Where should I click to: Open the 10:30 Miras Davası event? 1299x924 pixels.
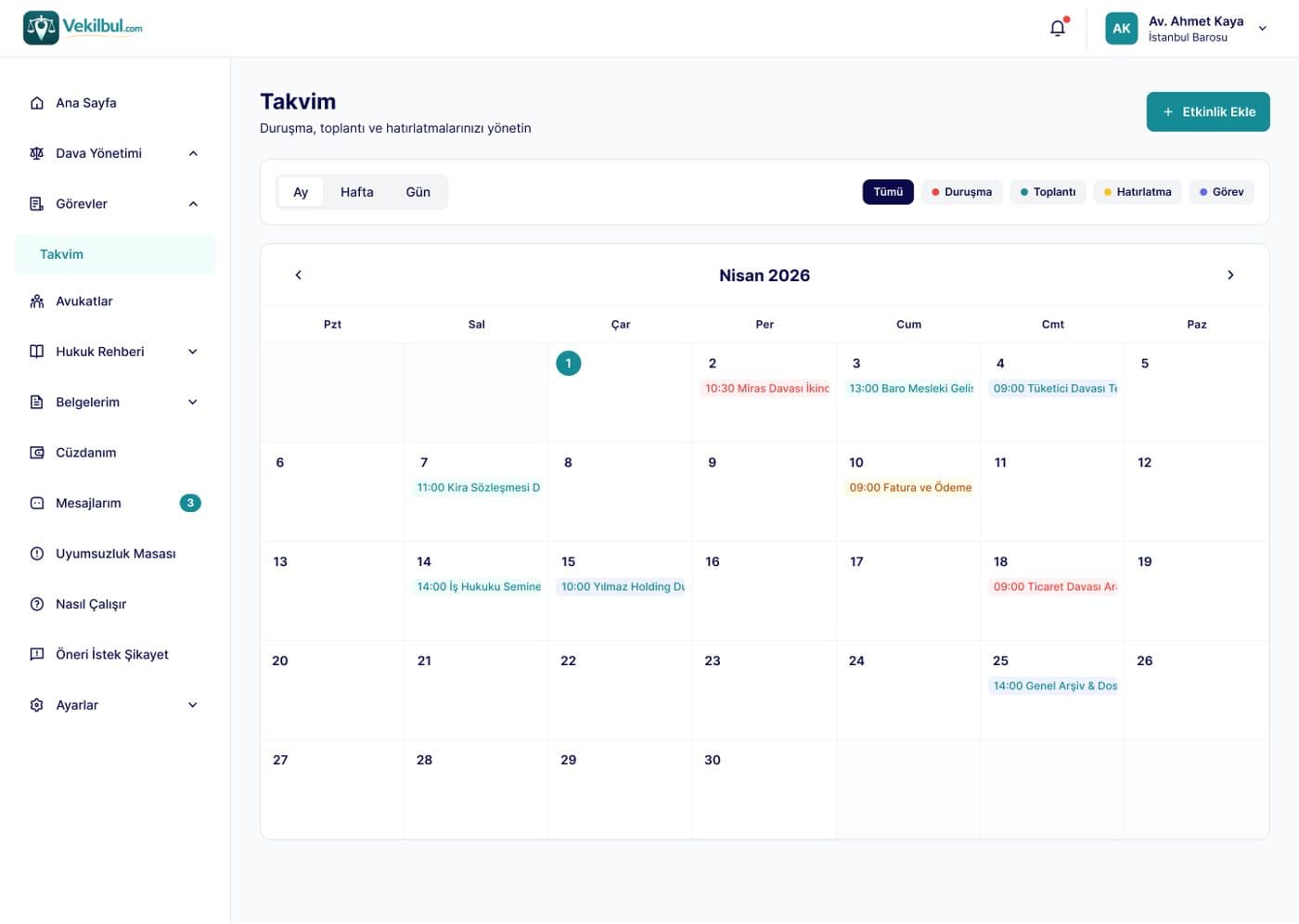(x=765, y=389)
